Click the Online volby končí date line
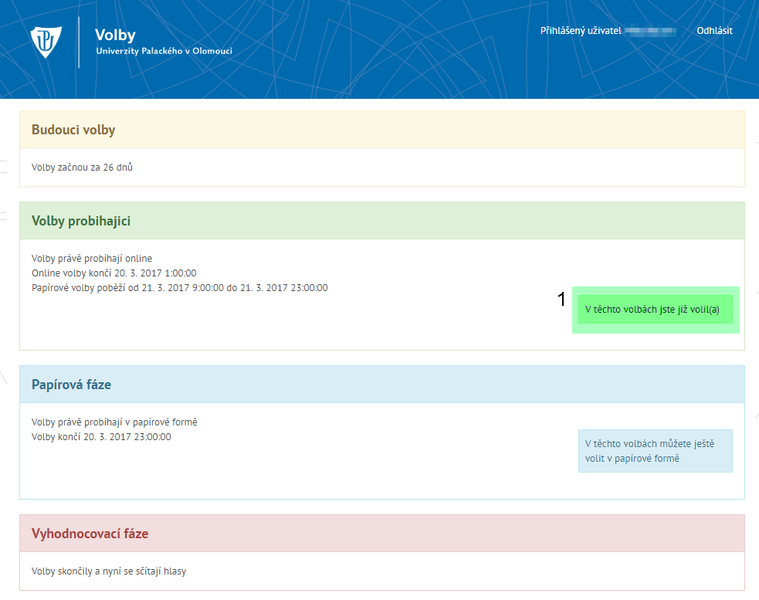This screenshot has width=759, height=600. click(113, 273)
